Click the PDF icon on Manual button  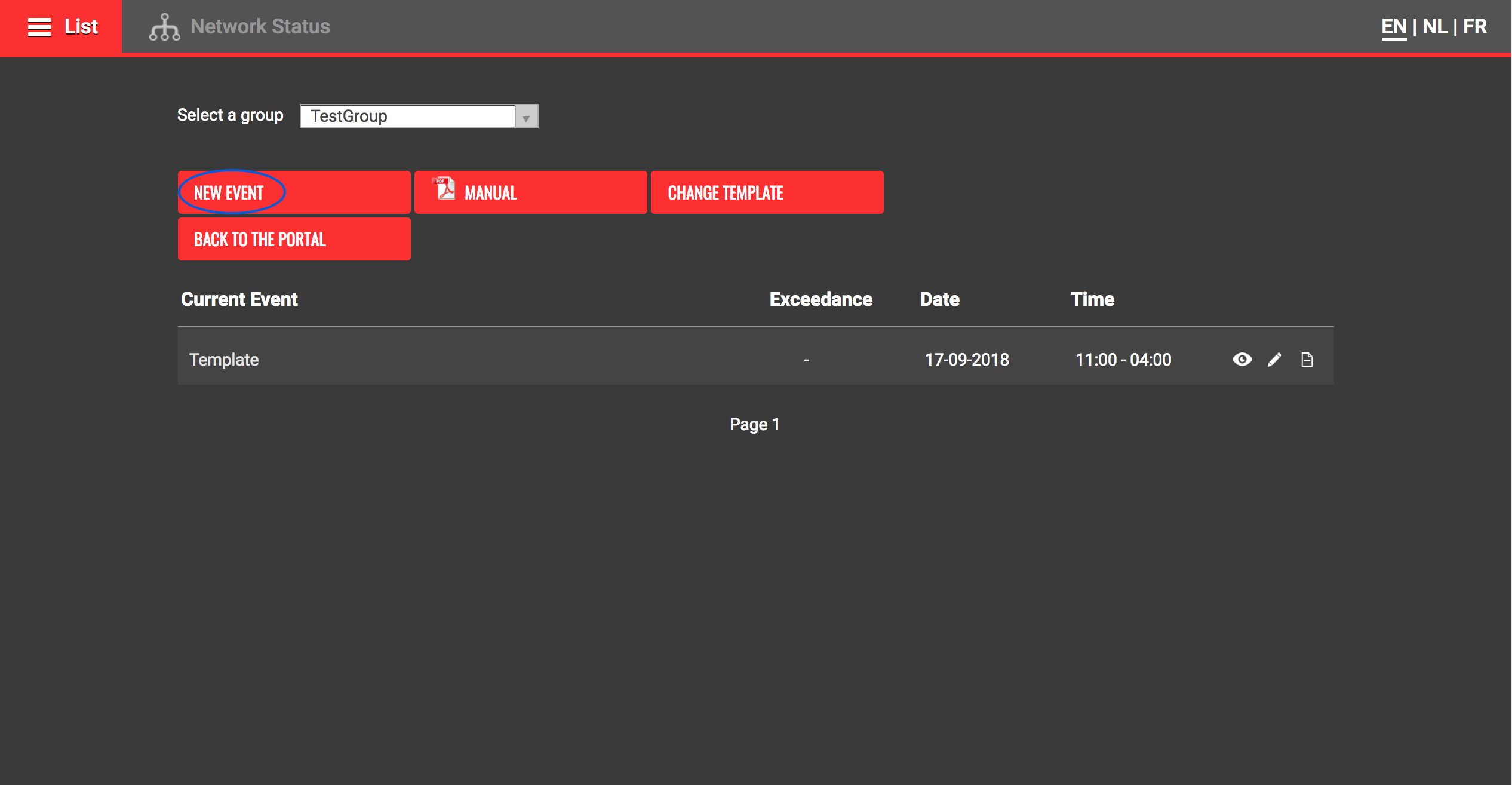pos(444,189)
